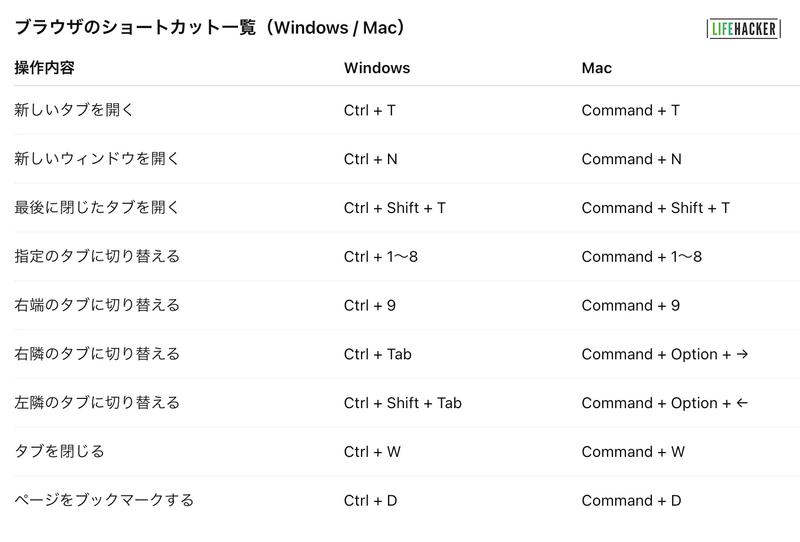This screenshot has width=800, height=542.
Task: Click the Ctrl + T shortcut cell
Action: (370, 110)
